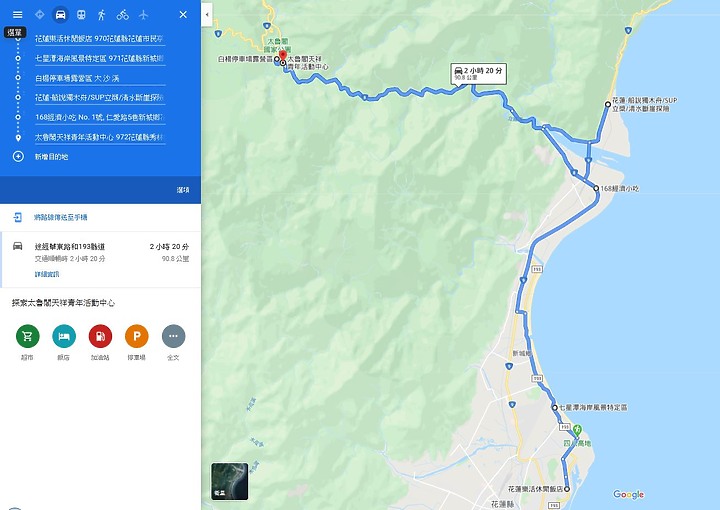Image resolution: width=720 pixels, height=510 pixels.
Task: Open the hamburger main menu
Action: click(17, 15)
